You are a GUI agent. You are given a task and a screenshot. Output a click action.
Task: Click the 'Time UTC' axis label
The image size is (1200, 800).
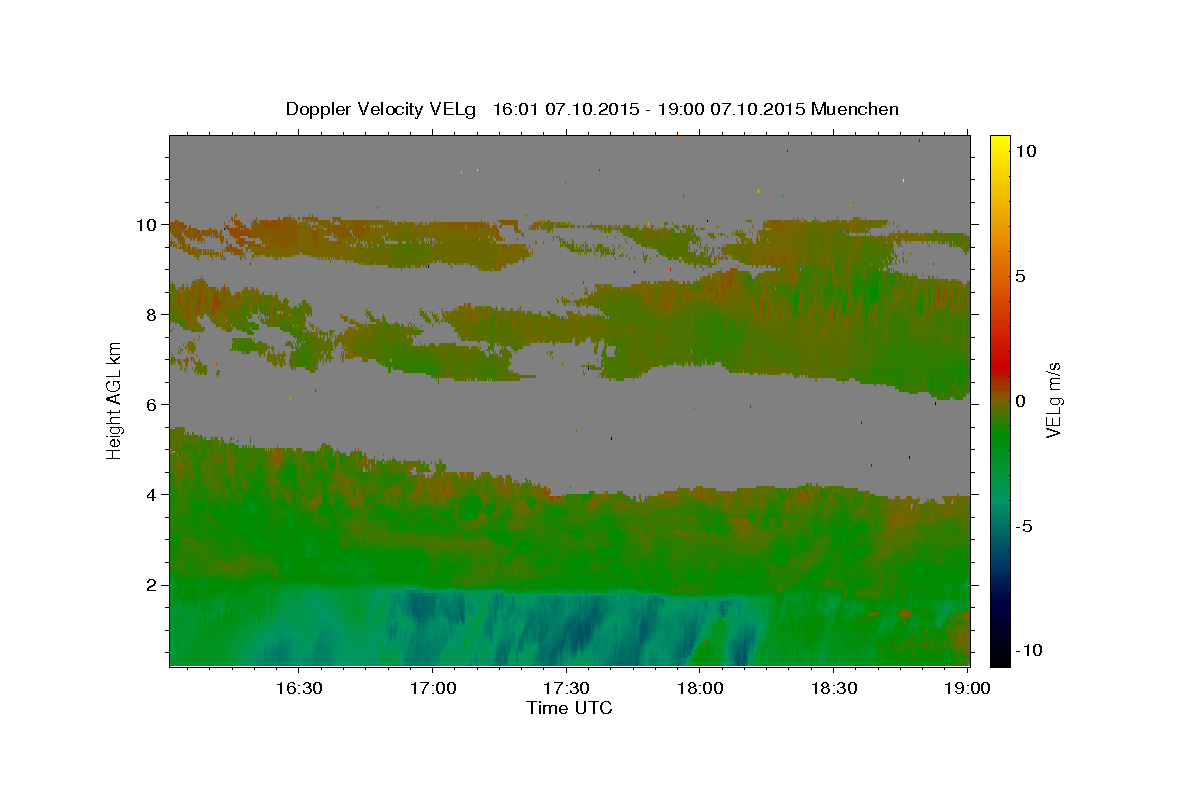tap(569, 708)
